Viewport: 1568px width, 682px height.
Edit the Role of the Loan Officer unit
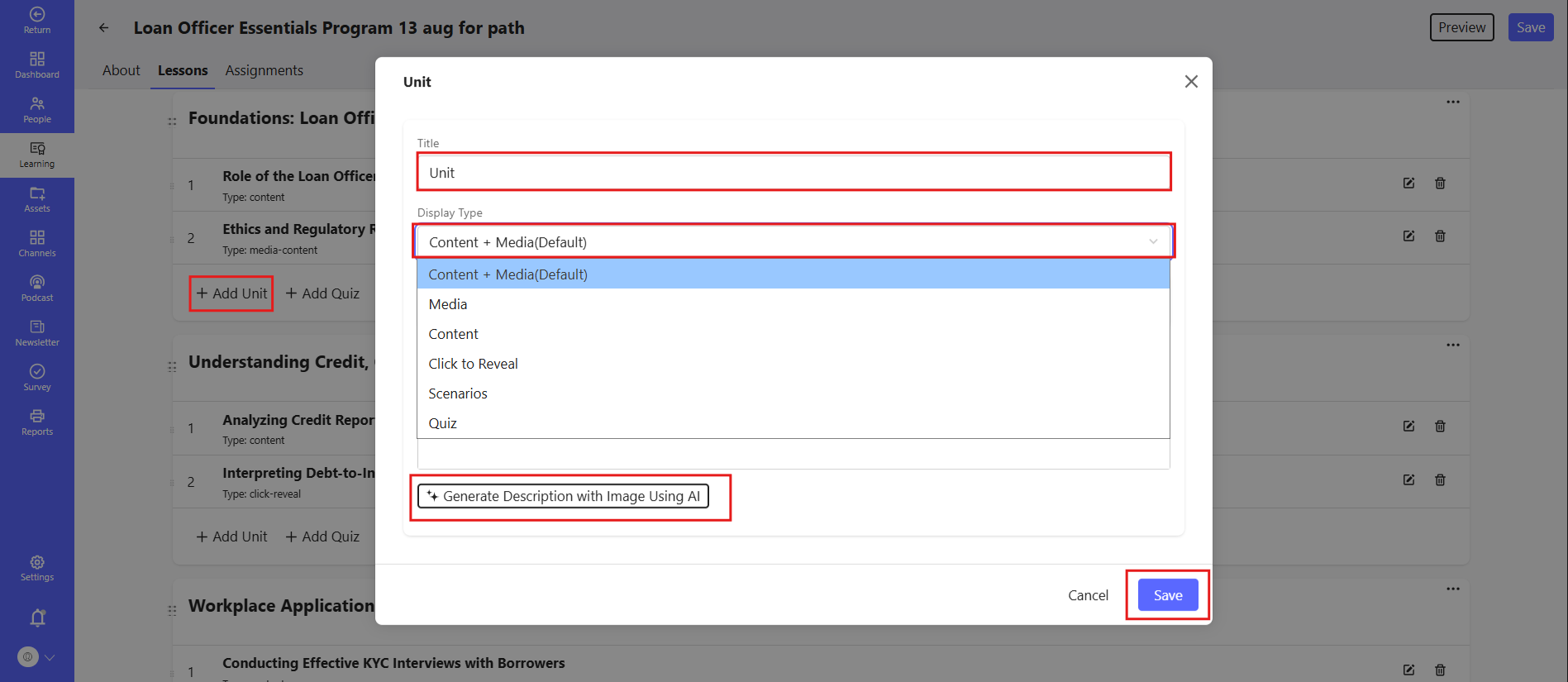click(x=1408, y=183)
